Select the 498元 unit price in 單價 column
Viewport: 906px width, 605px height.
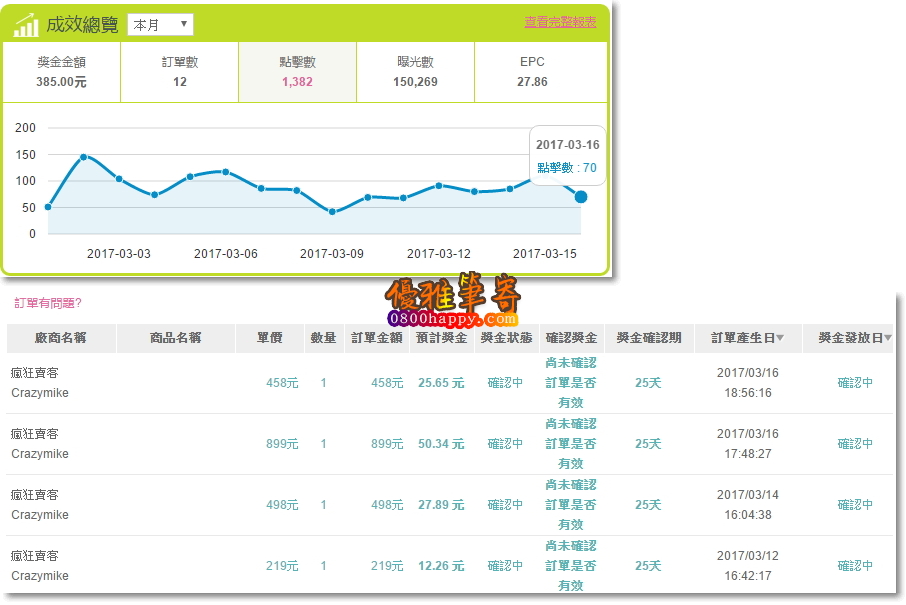[282, 505]
